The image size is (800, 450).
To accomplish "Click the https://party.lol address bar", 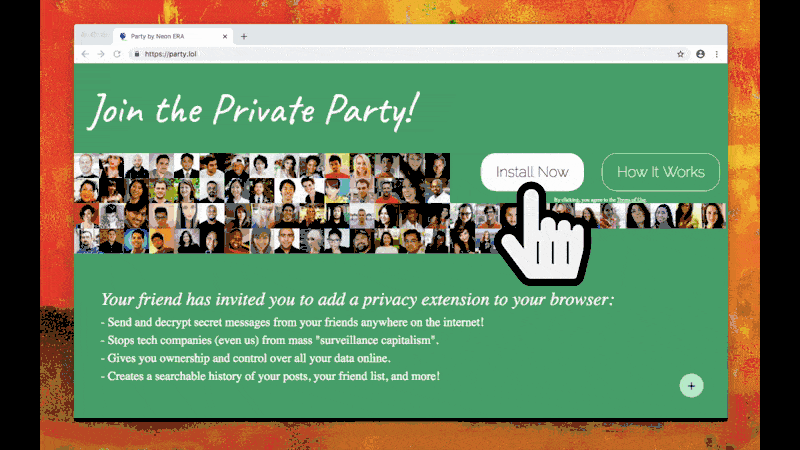I will 403,54.
